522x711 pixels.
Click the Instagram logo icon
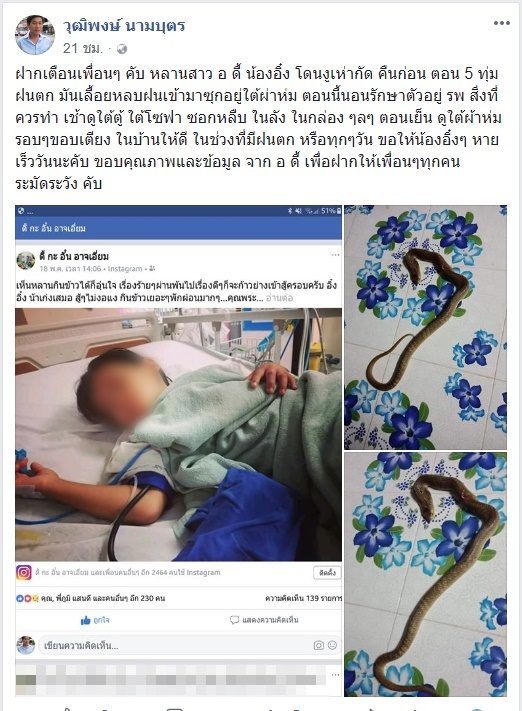24,572
